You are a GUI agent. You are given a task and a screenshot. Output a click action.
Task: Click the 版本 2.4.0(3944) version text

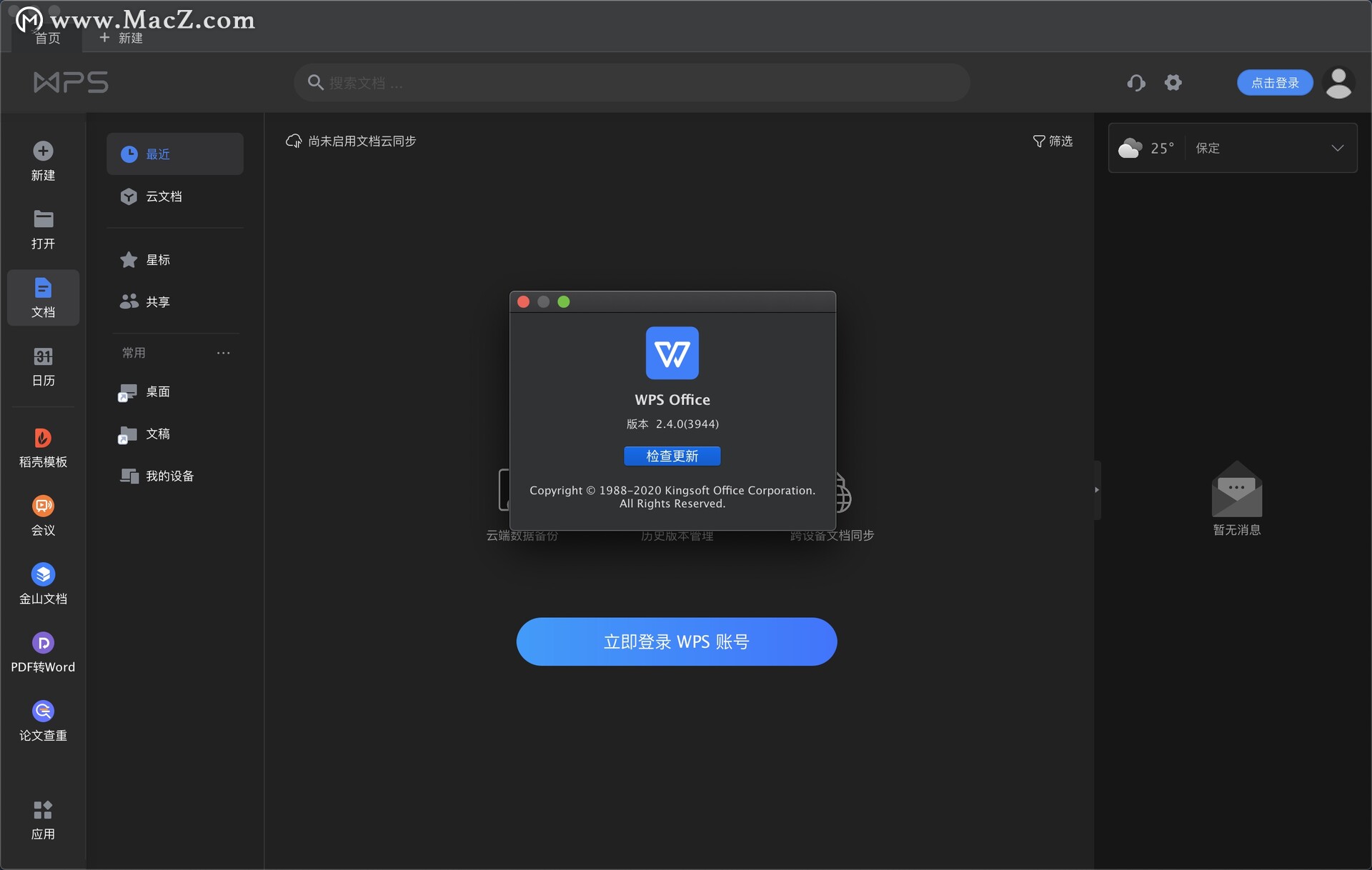click(672, 424)
